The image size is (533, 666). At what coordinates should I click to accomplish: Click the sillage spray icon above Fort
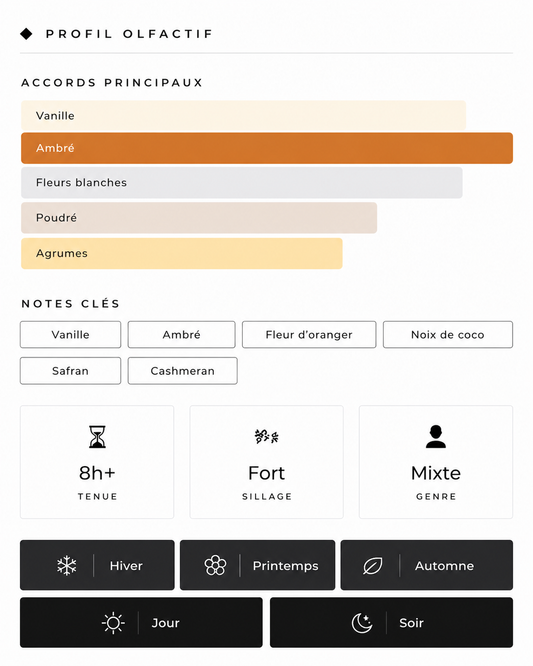(266, 436)
